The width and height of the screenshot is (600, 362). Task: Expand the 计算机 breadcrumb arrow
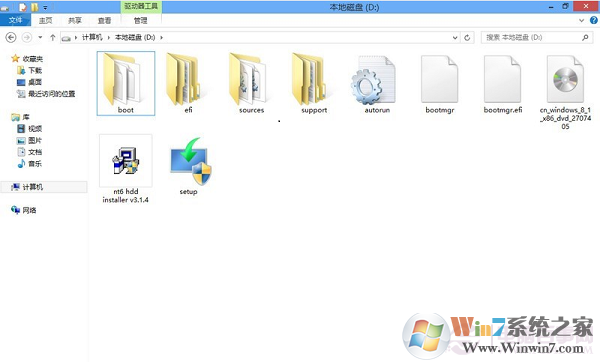pyautogui.click(x=108, y=38)
